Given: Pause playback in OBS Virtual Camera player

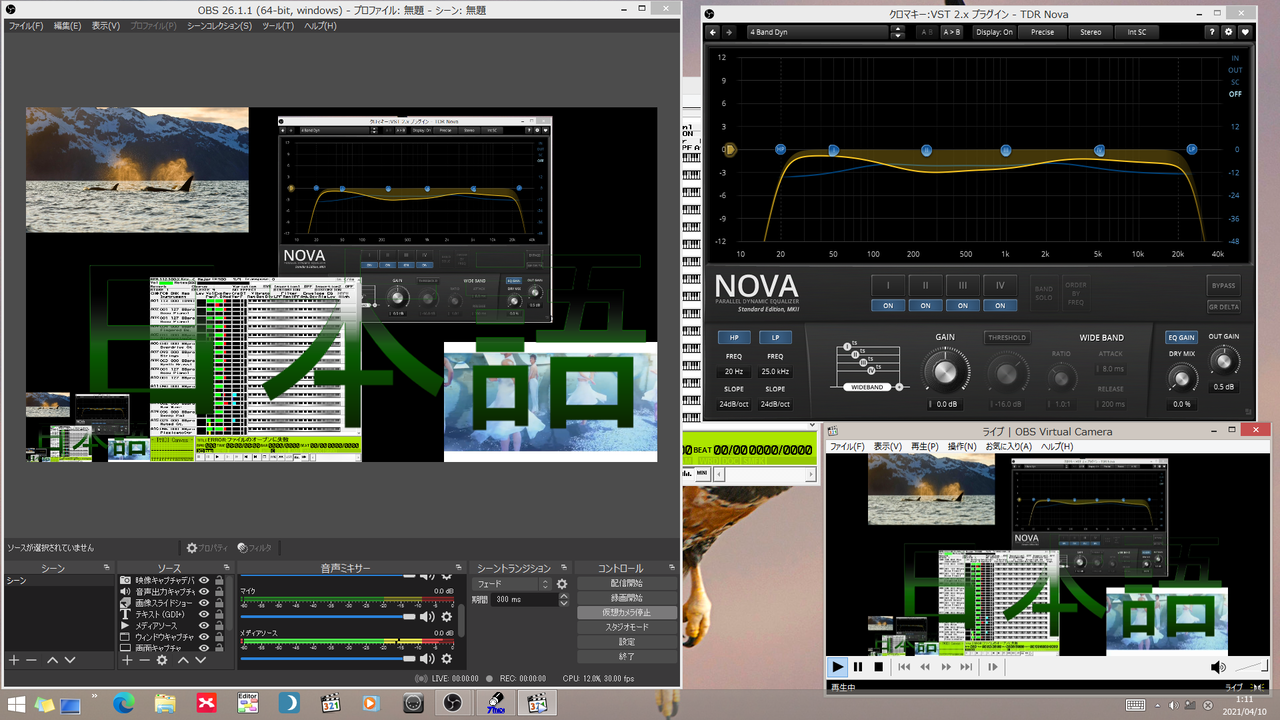Looking at the screenshot, I should pos(858,667).
